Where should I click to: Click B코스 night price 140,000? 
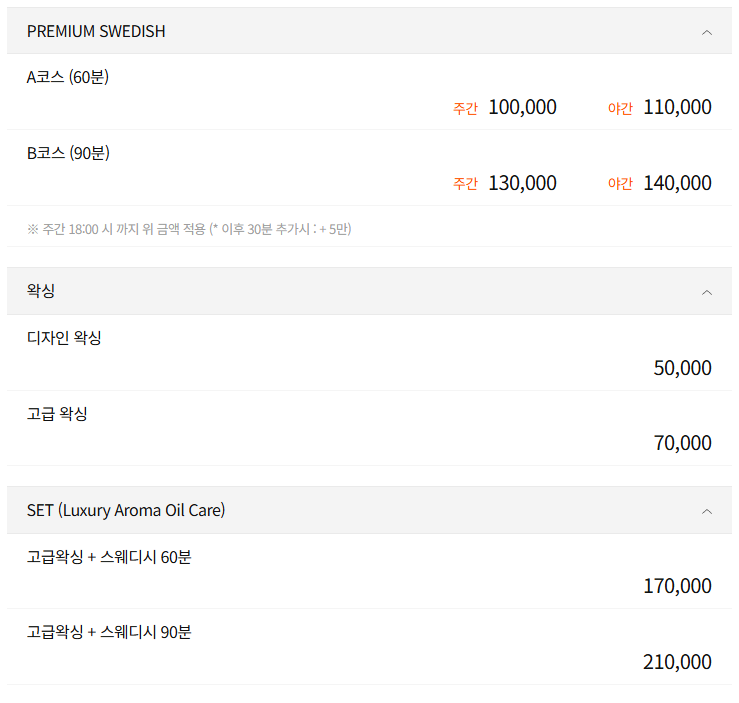click(677, 183)
